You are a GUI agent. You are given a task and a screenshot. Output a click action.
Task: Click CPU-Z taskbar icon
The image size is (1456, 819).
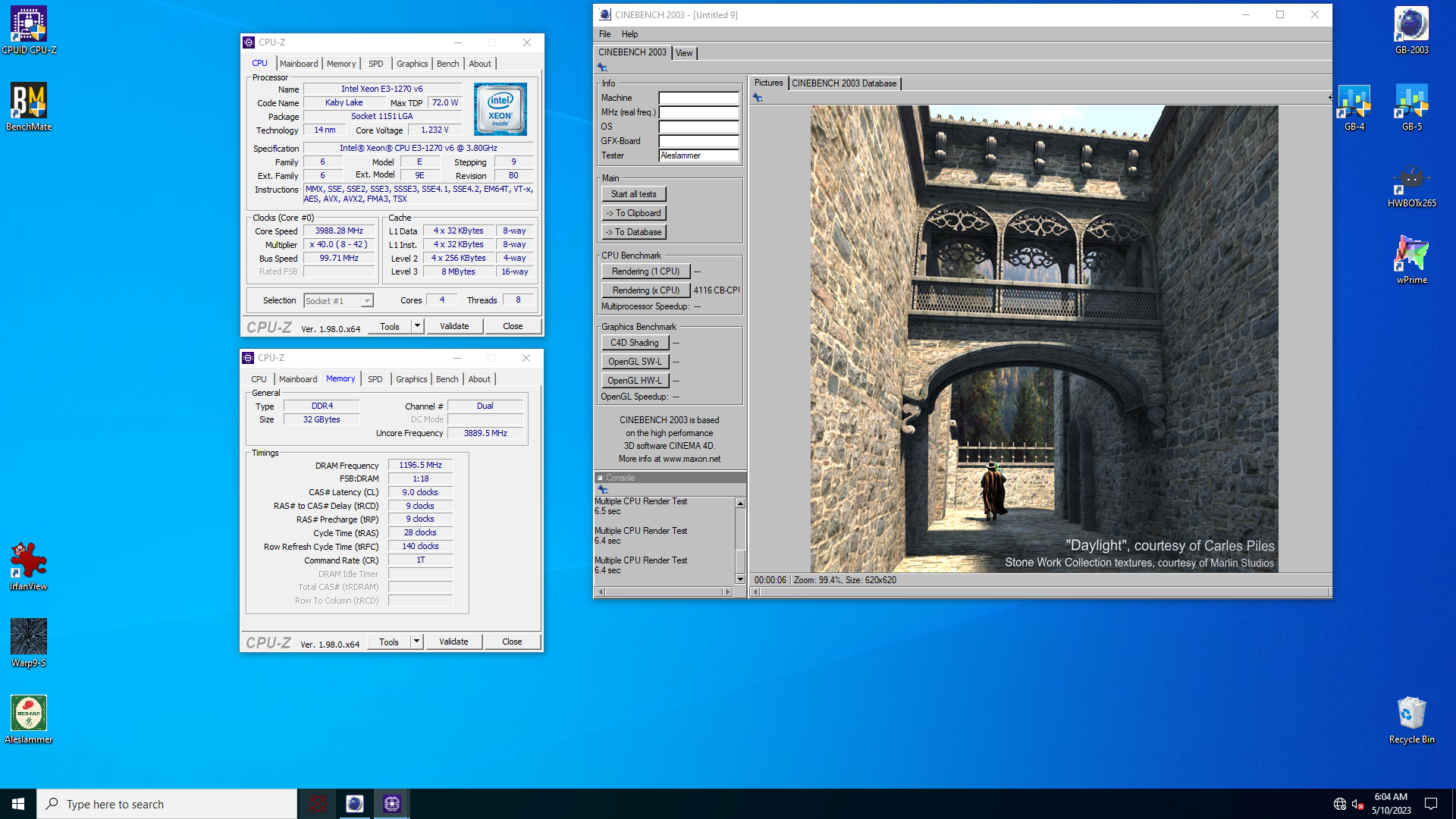[x=392, y=804]
